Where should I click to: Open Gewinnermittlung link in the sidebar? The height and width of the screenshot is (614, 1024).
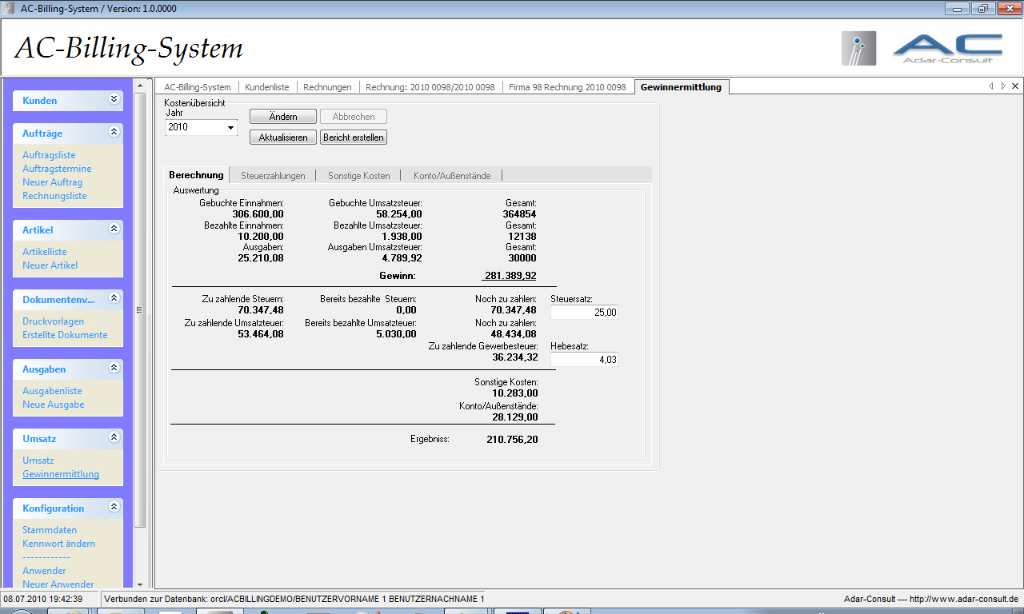[x=61, y=474]
